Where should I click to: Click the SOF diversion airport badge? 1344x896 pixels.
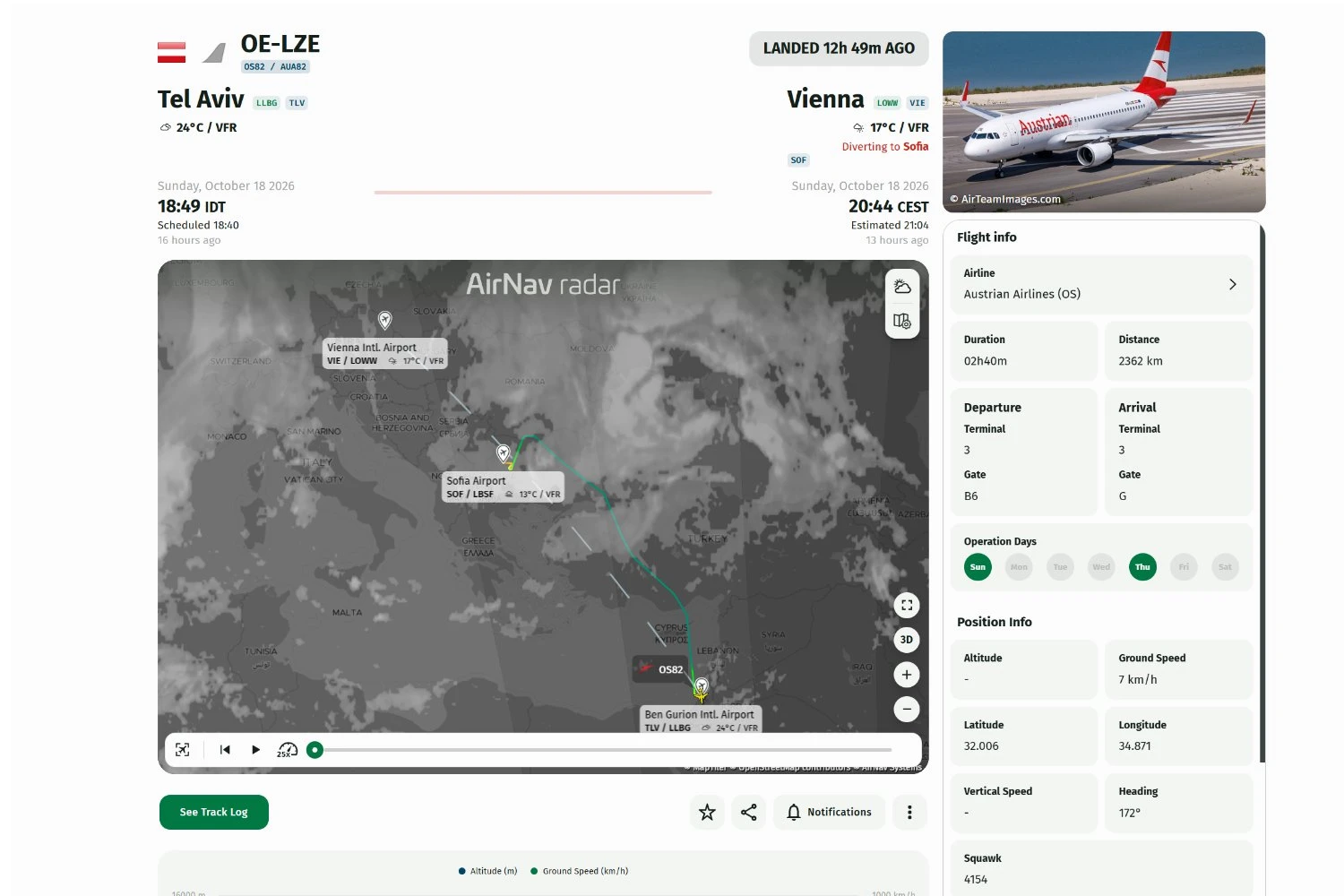pos(798,160)
